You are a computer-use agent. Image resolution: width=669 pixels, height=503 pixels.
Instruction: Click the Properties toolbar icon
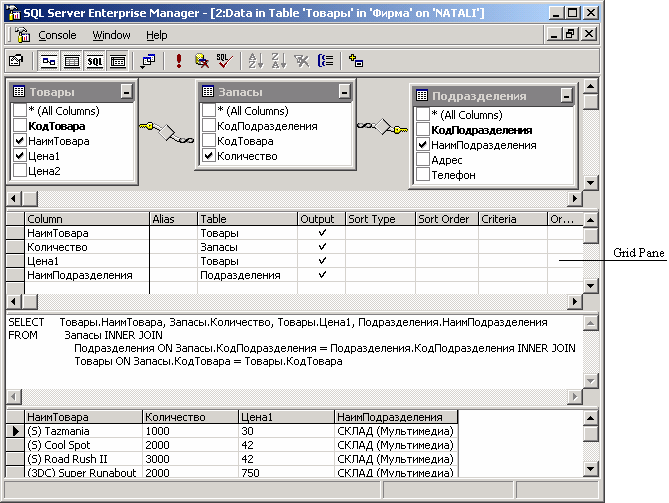(x=16, y=61)
